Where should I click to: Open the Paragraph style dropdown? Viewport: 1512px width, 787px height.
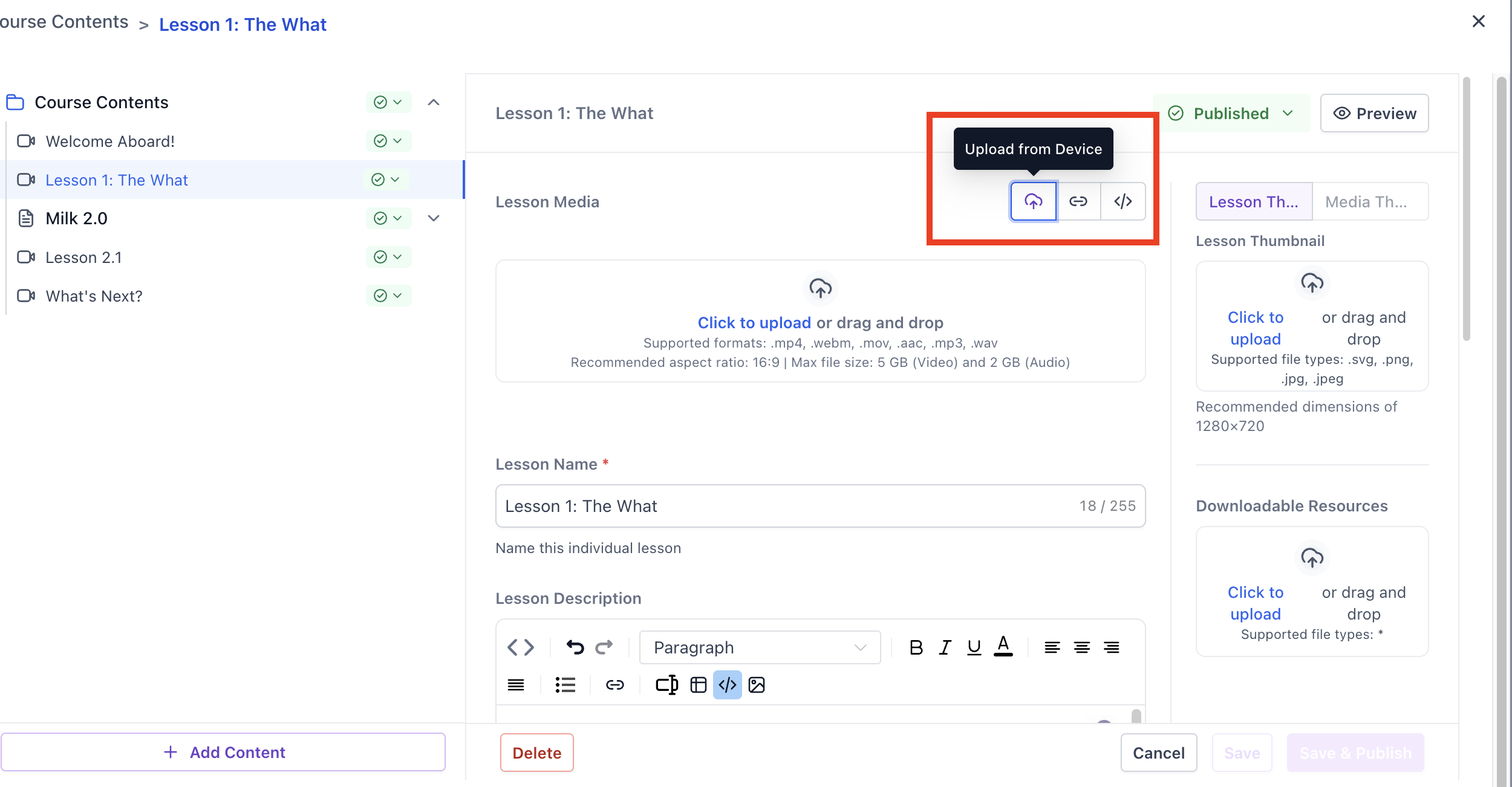pyautogui.click(x=760, y=647)
